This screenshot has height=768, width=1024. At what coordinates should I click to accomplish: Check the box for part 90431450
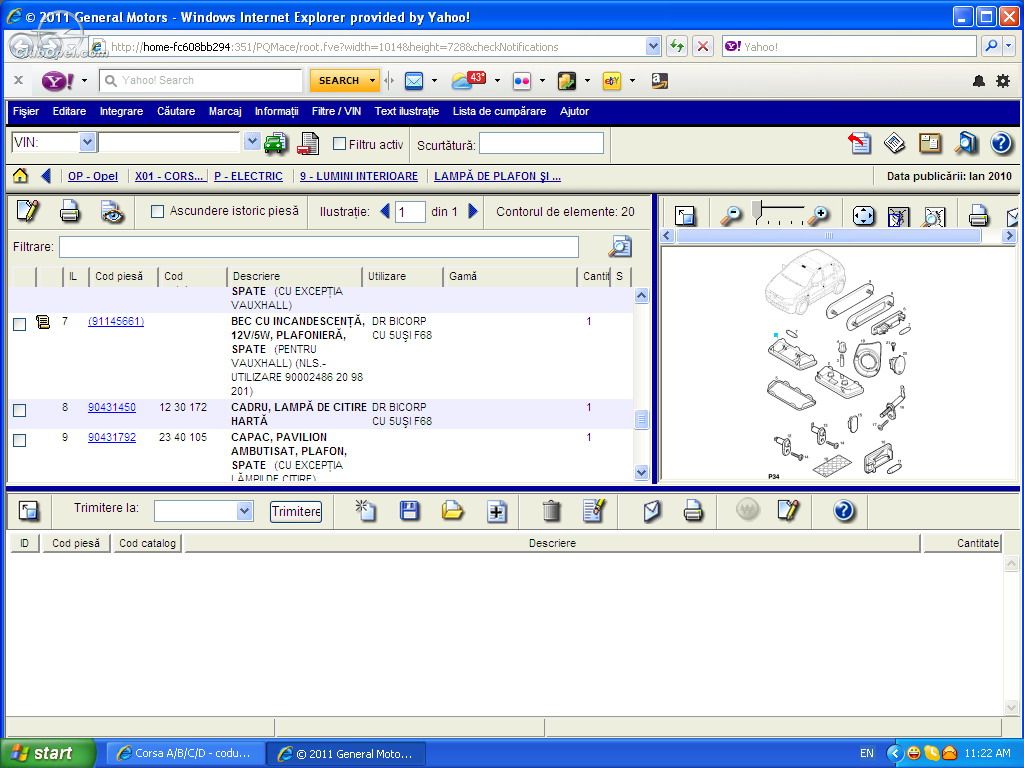coord(20,410)
